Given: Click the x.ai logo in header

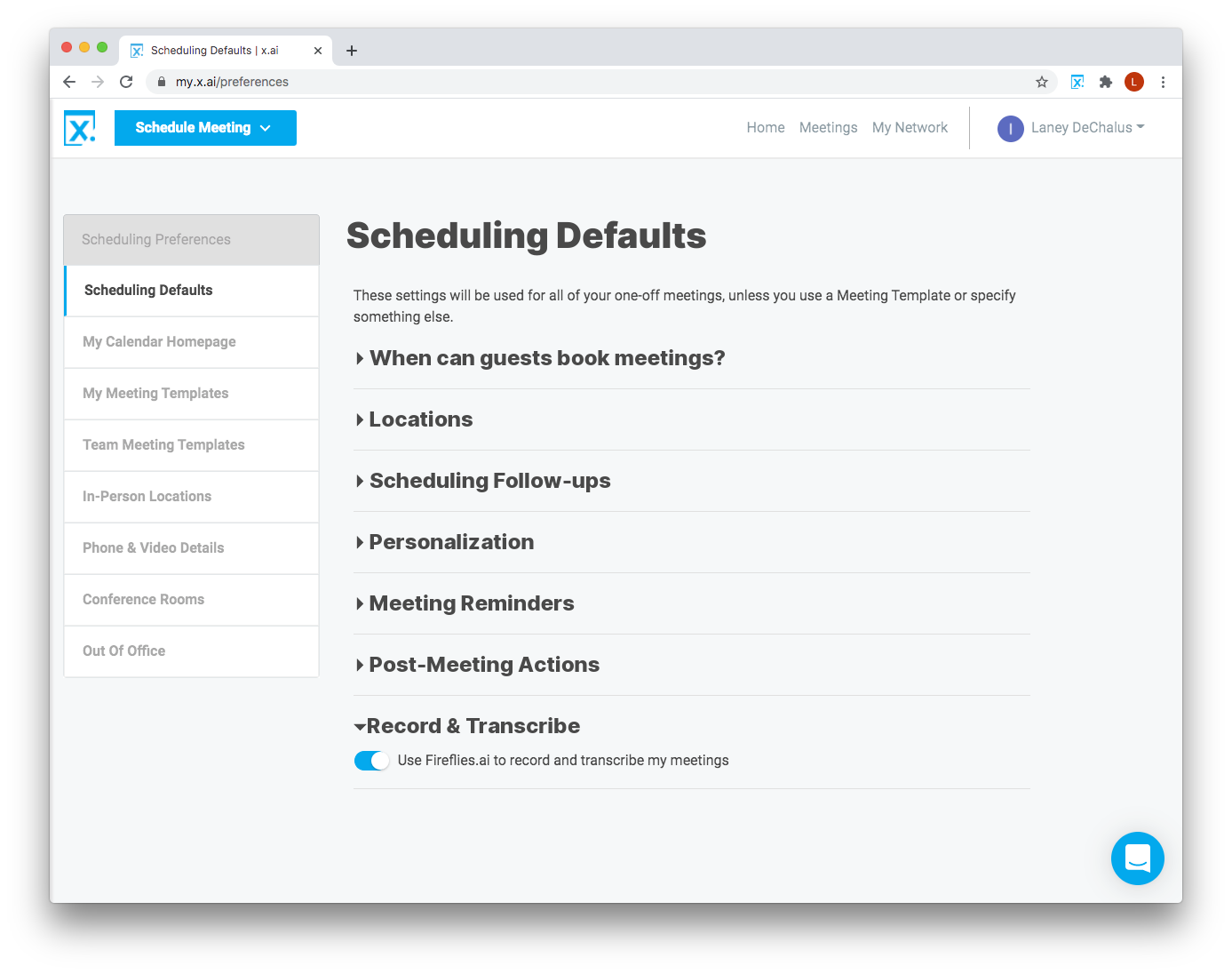Looking at the screenshot, I should point(80,128).
